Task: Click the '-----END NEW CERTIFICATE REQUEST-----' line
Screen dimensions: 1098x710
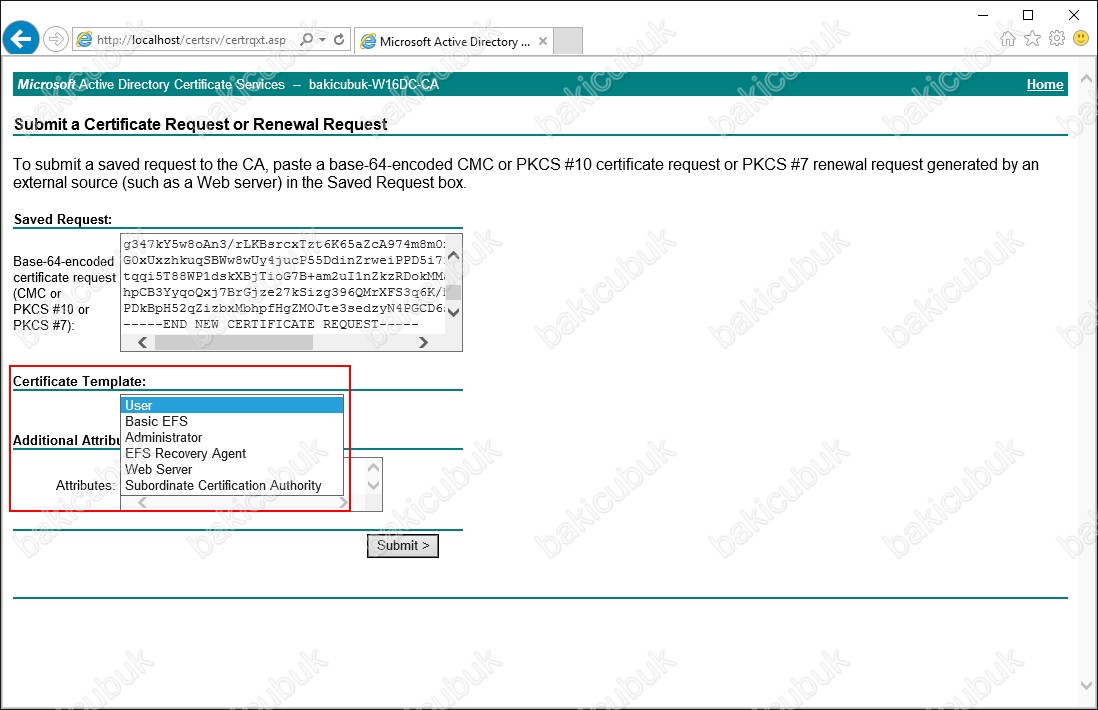Action: 271,325
